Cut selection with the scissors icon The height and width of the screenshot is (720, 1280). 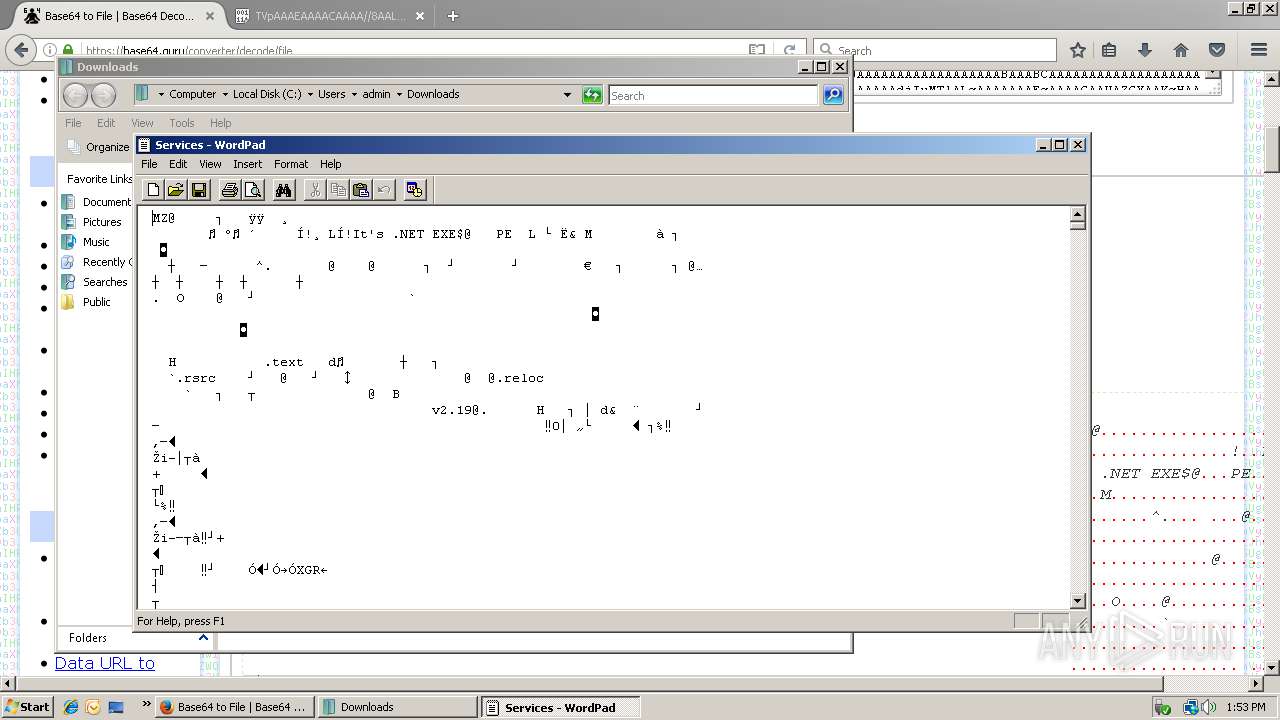click(x=315, y=189)
